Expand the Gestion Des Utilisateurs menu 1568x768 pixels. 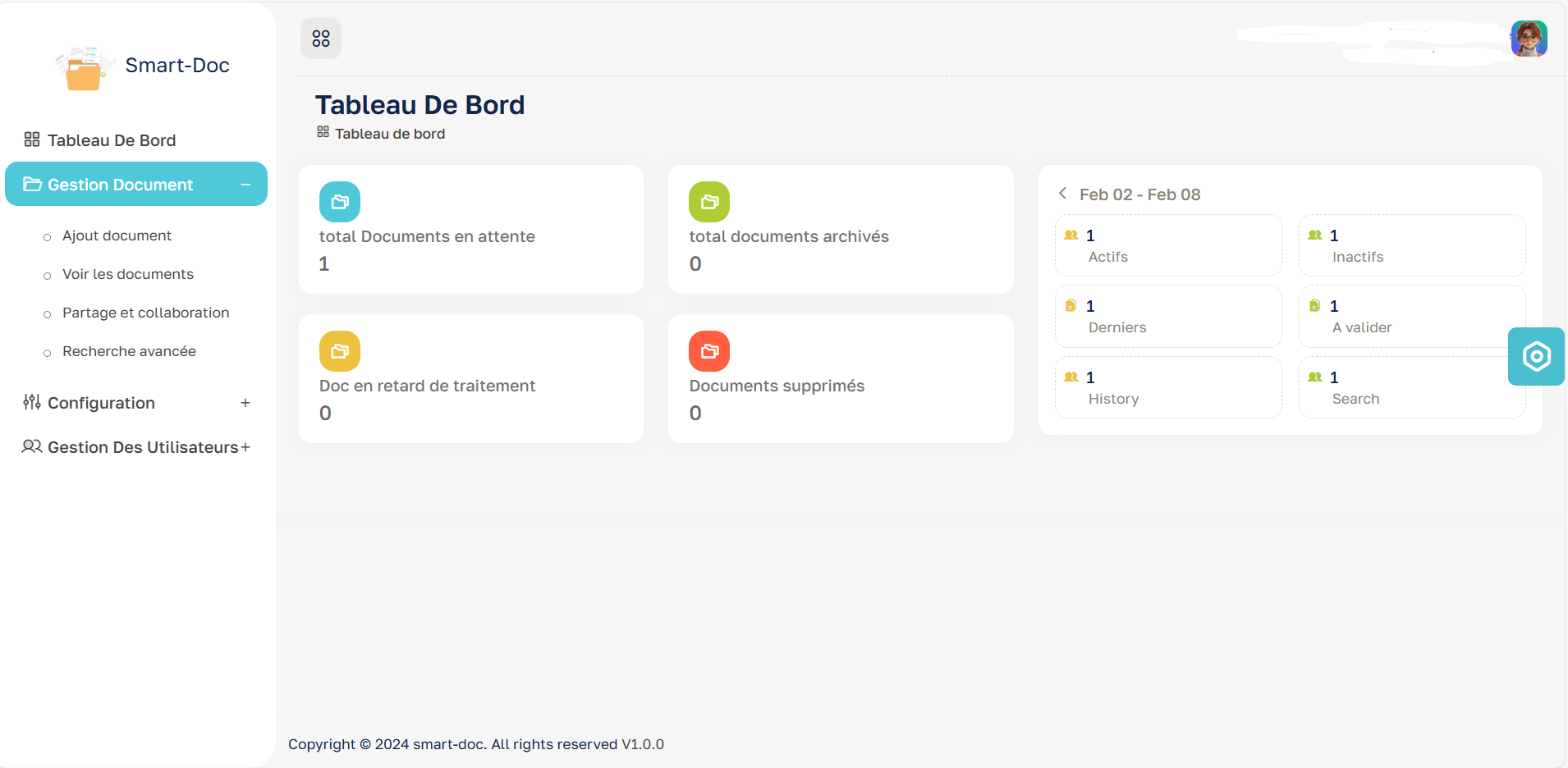coord(245,447)
